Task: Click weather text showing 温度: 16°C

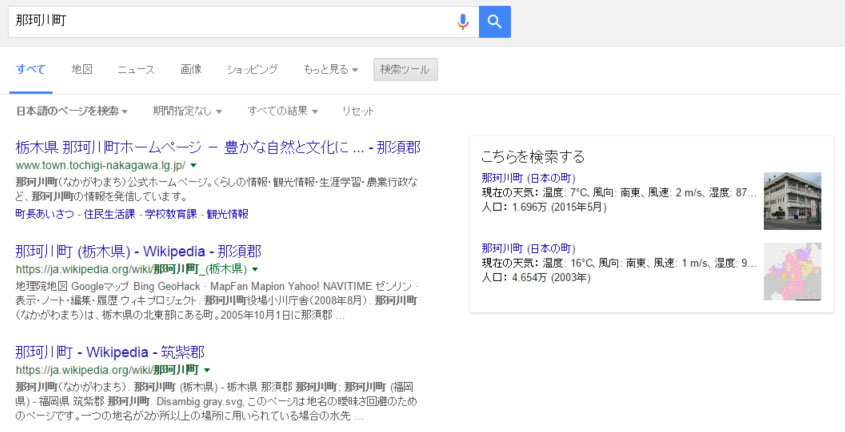Action: click(619, 263)
